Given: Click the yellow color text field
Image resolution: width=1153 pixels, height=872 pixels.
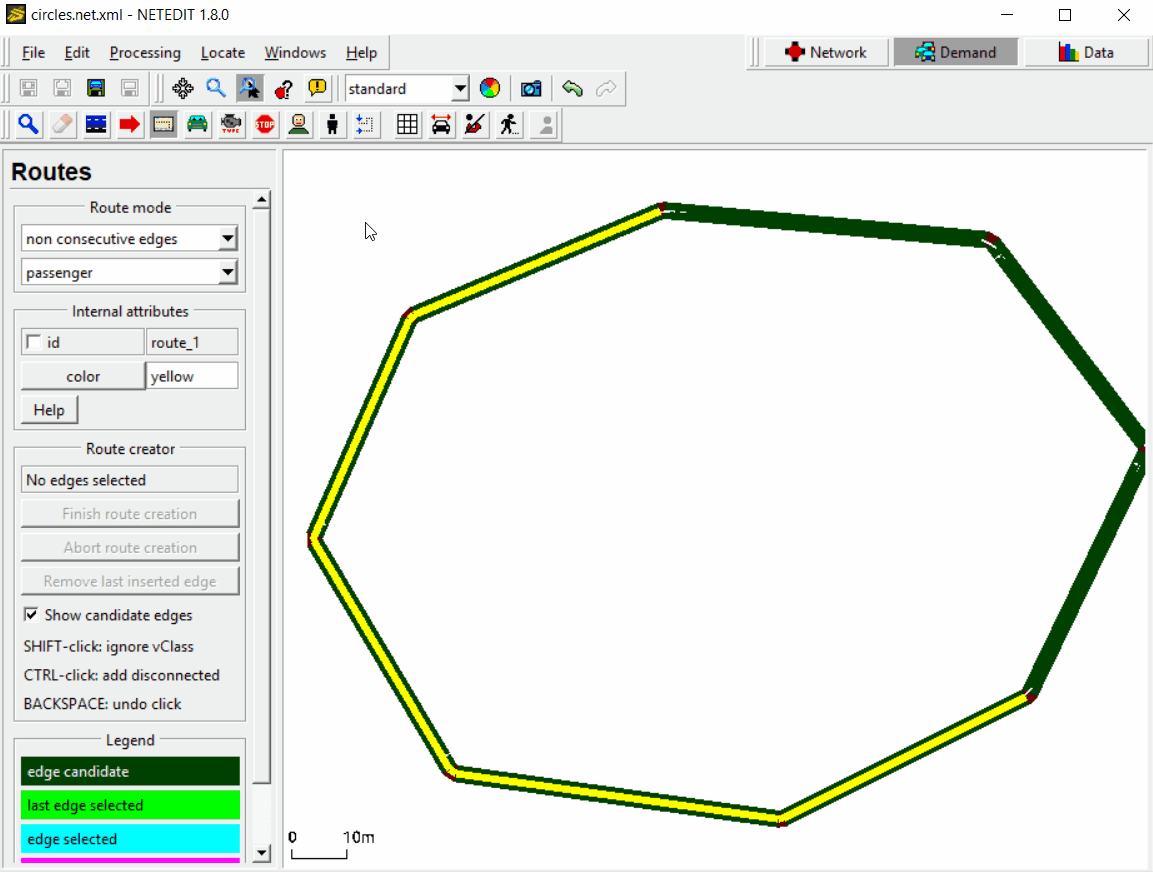Looking at the screenshot, I should (x=192, y=376).
